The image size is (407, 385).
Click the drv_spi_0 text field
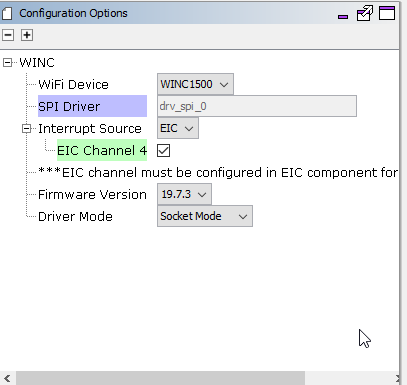257,106
